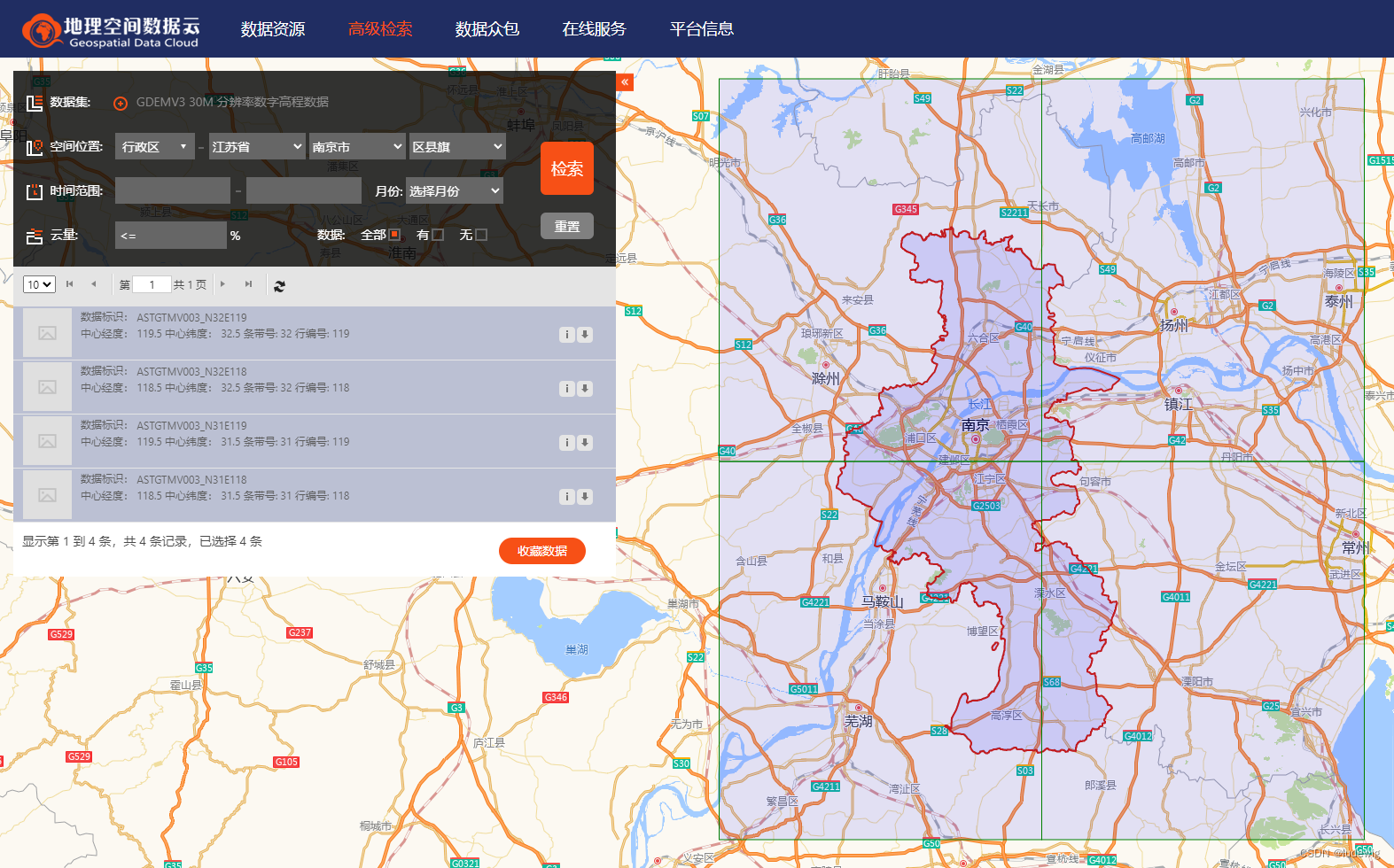Image resolution: width=1394 pixels, height=868 pixels.
Task: Show info for ASTGTMV003_N32E119
Action: click(x=567, y=335)
